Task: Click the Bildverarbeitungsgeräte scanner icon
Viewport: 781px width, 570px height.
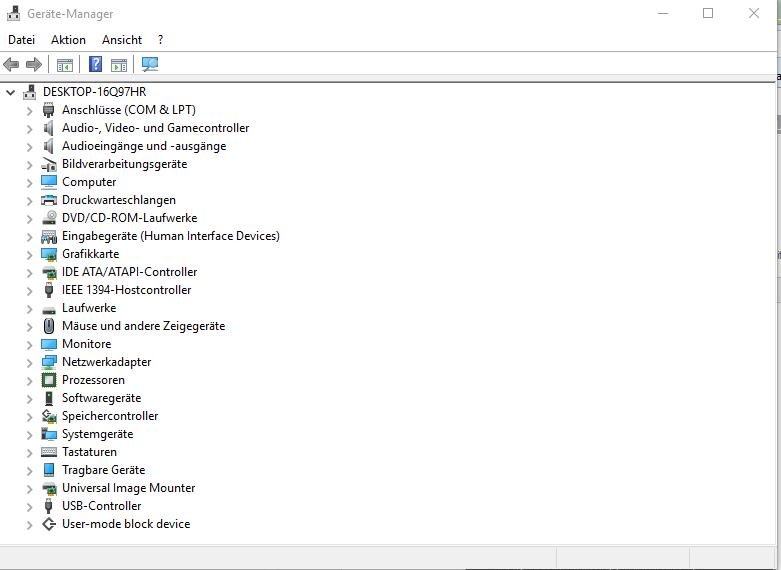Action: pyautogui.click(x=49, y=164)
